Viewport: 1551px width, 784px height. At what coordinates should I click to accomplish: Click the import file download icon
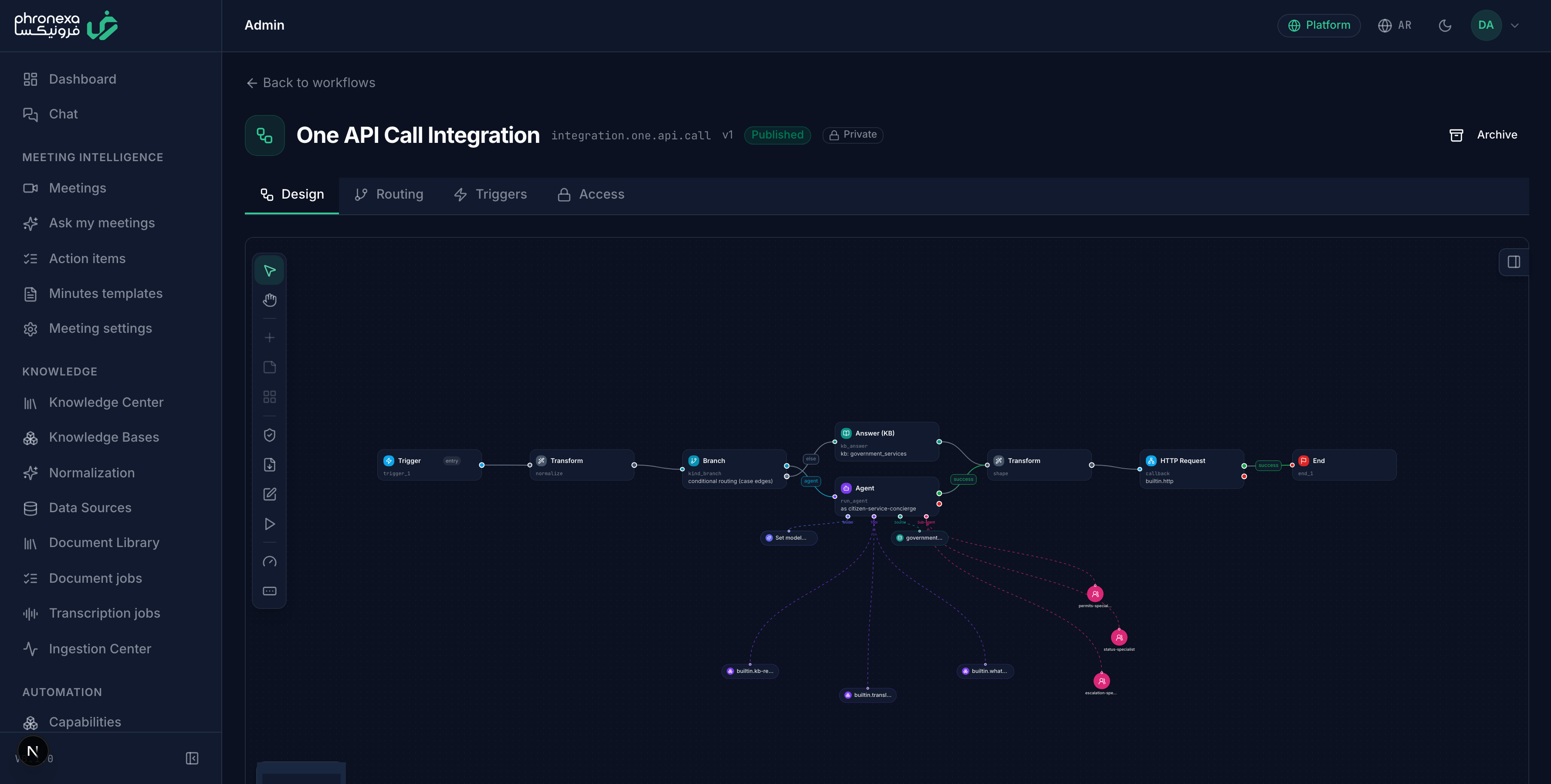(269, 465)
